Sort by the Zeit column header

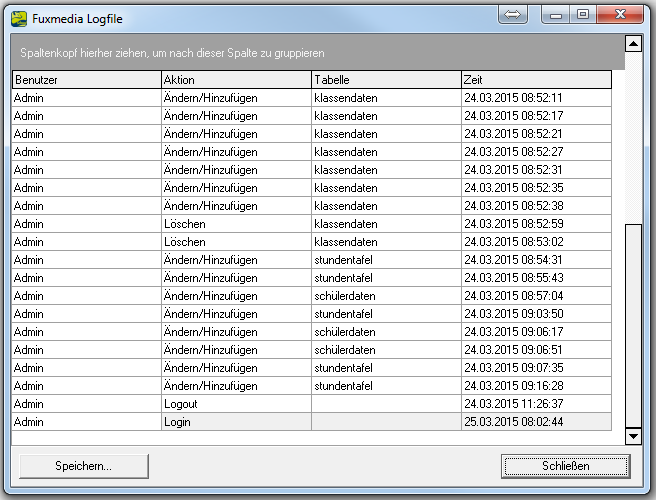(536, 79)
